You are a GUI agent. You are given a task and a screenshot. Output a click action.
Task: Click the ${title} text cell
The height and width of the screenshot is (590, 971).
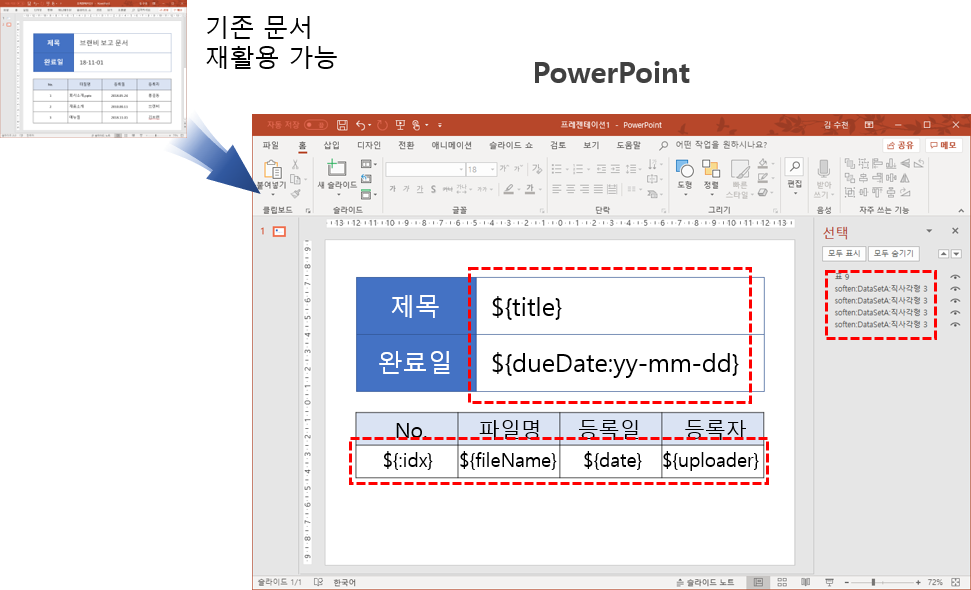pos(620,306)
